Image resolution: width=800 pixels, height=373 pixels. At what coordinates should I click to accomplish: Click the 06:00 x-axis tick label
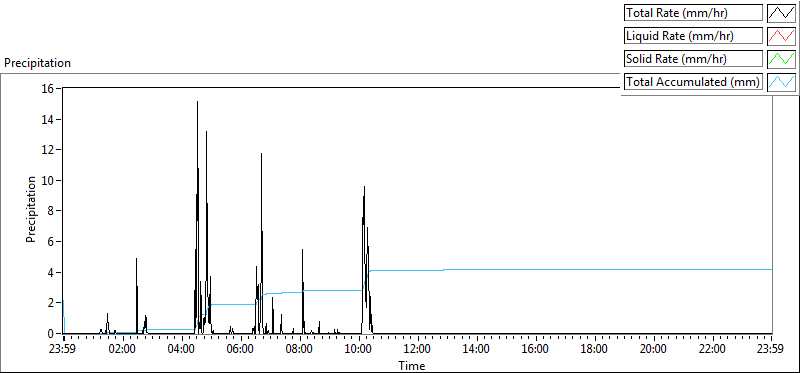coord(241,350)
